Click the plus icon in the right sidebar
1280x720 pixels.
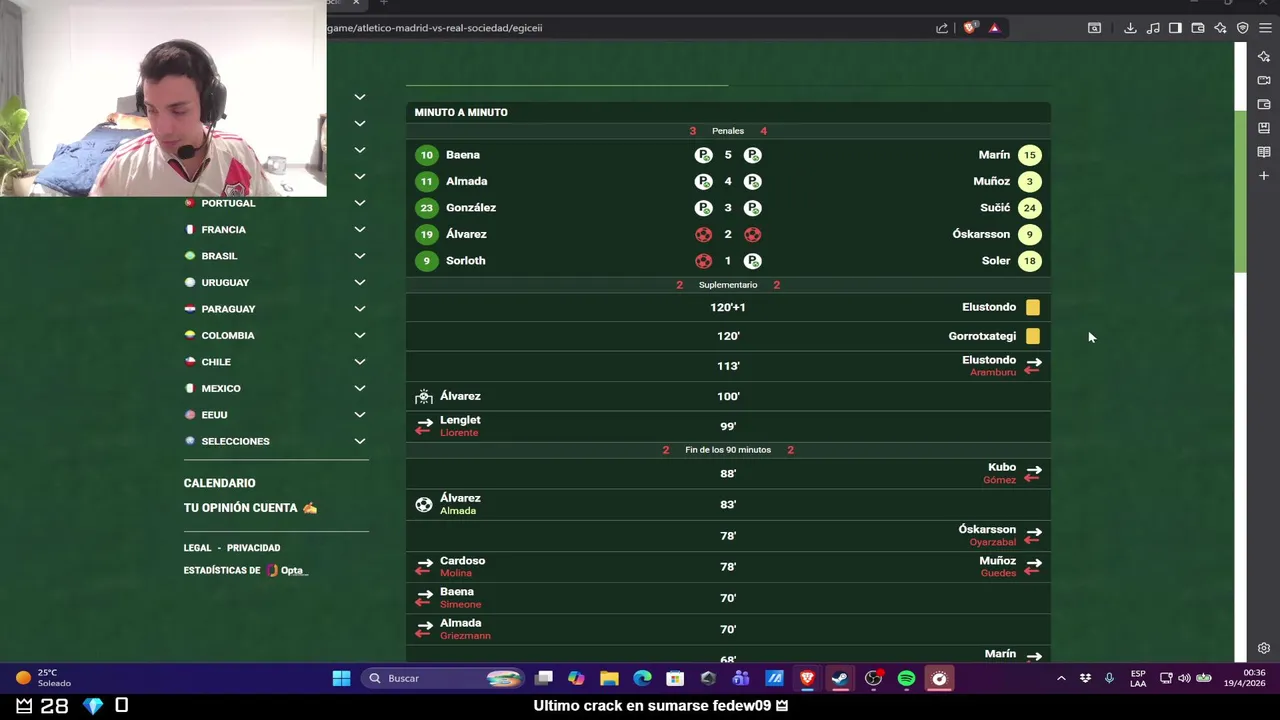1264,176
